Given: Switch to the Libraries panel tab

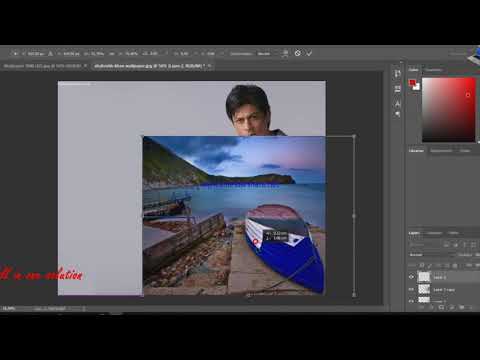Looking at the screenshot, I should pos(416,151).
